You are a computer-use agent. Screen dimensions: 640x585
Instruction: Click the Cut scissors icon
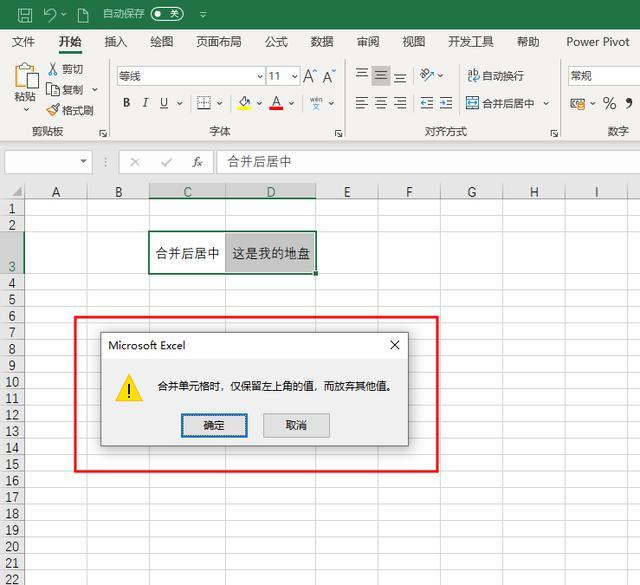[53, 69]
